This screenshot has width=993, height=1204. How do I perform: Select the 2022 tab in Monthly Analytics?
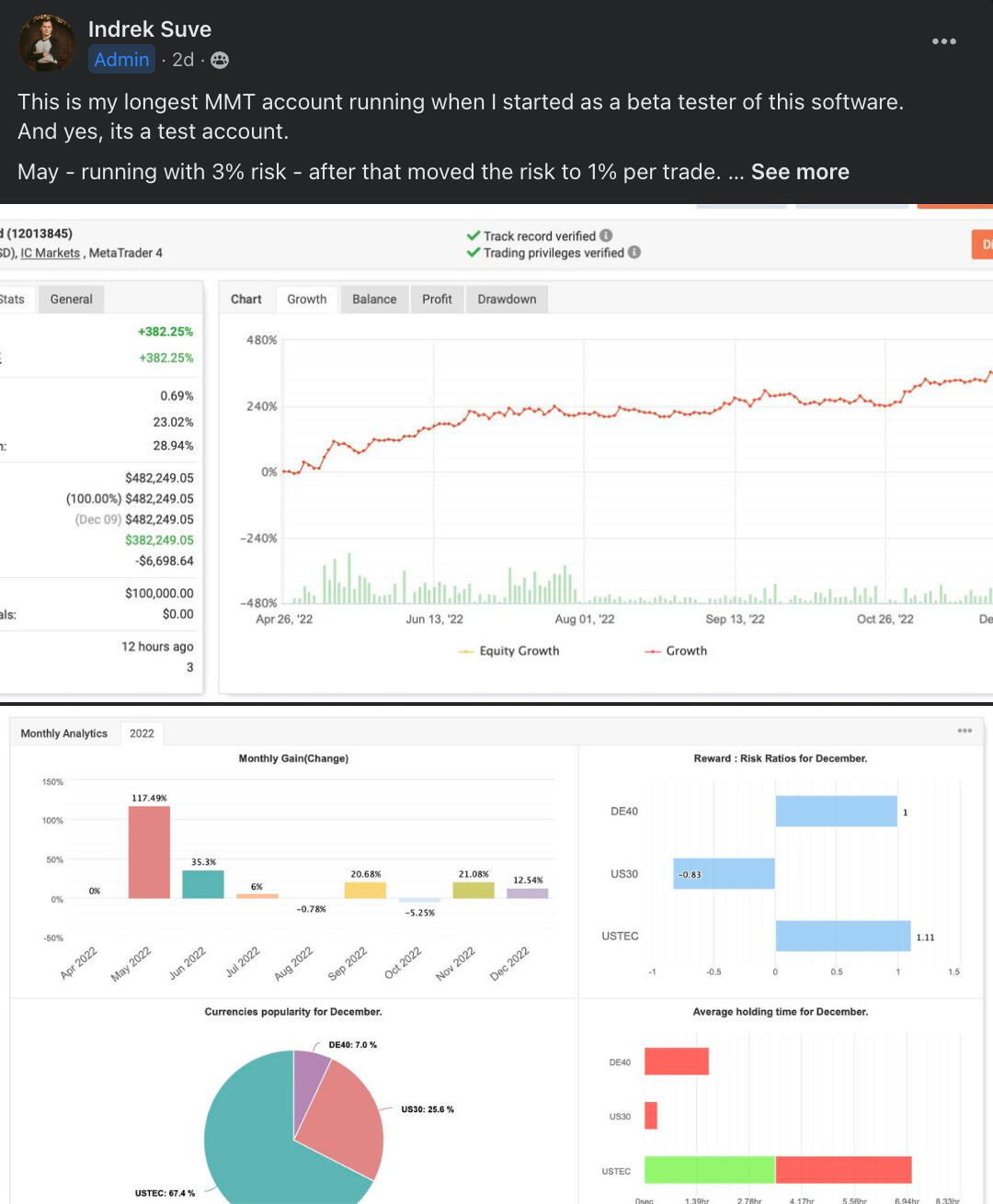pos(142,733)
